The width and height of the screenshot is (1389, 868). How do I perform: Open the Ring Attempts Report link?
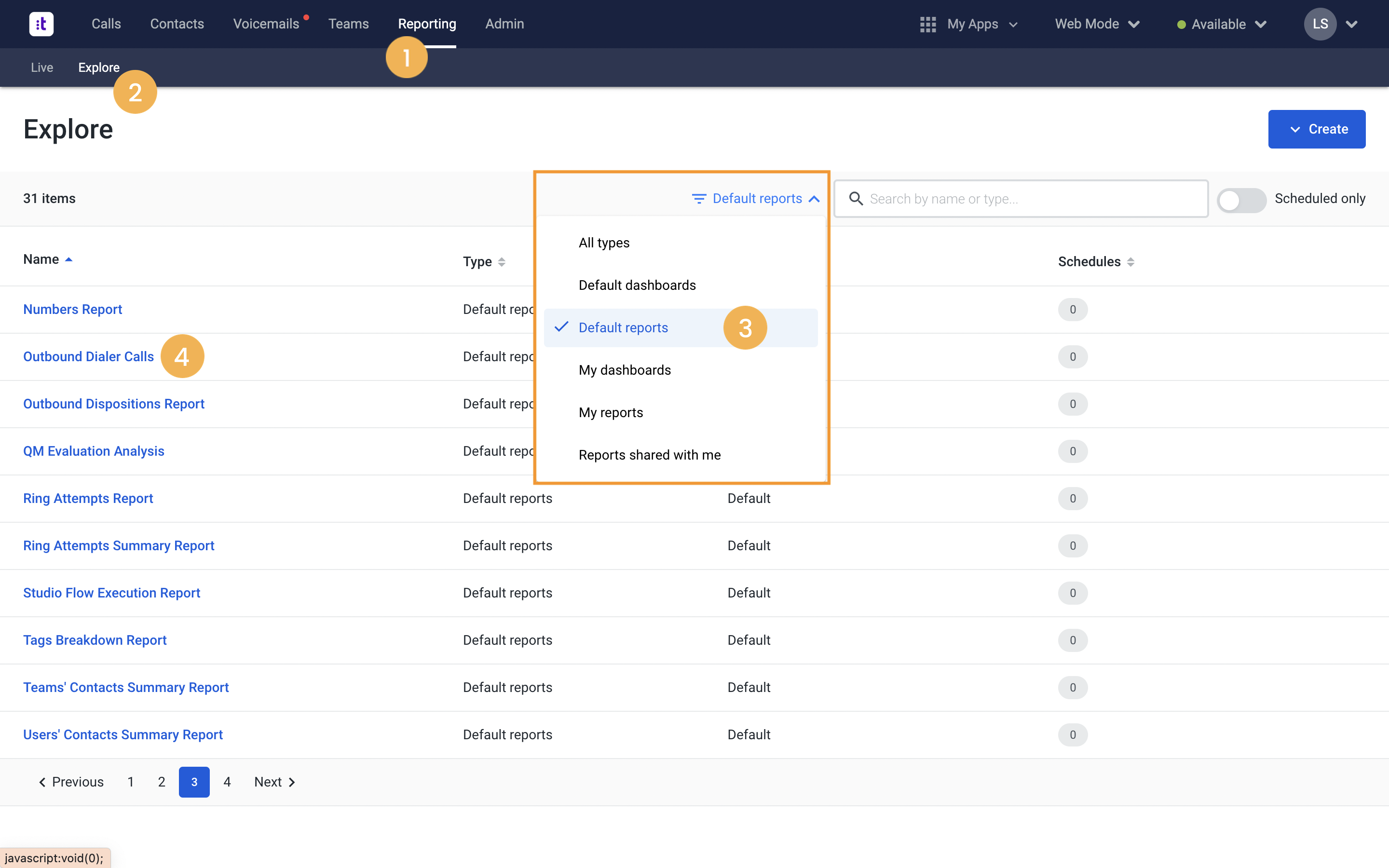pos(88,498)
